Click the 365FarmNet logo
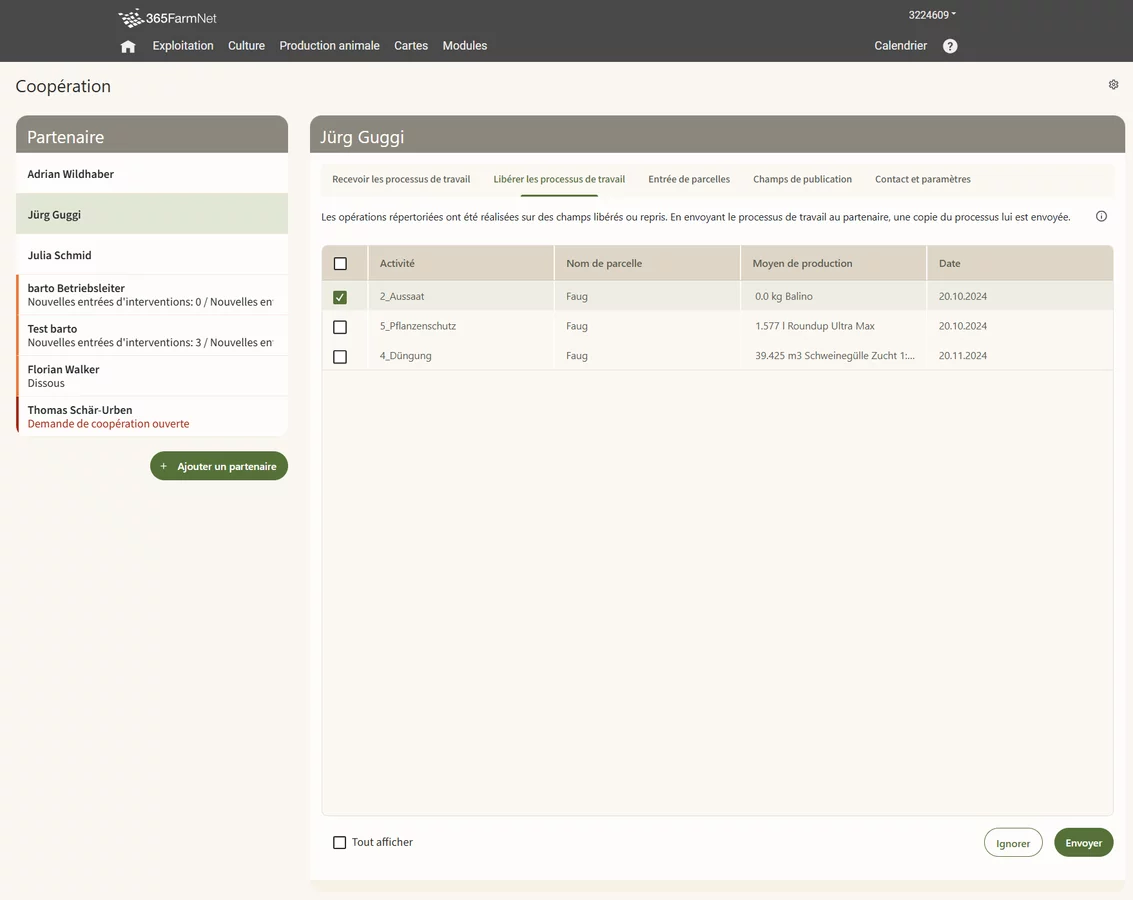The height and width of the screenshot is (900, 1133). click(x=167, y=18)
